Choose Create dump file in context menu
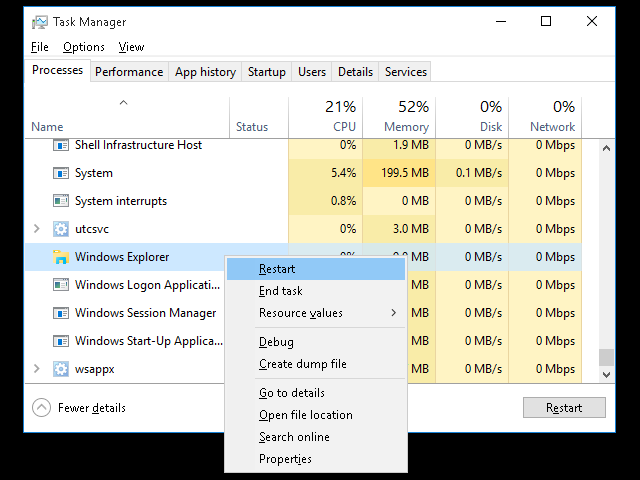The height and width of the screenshot is (480, 640). click(x=316, y=364)
